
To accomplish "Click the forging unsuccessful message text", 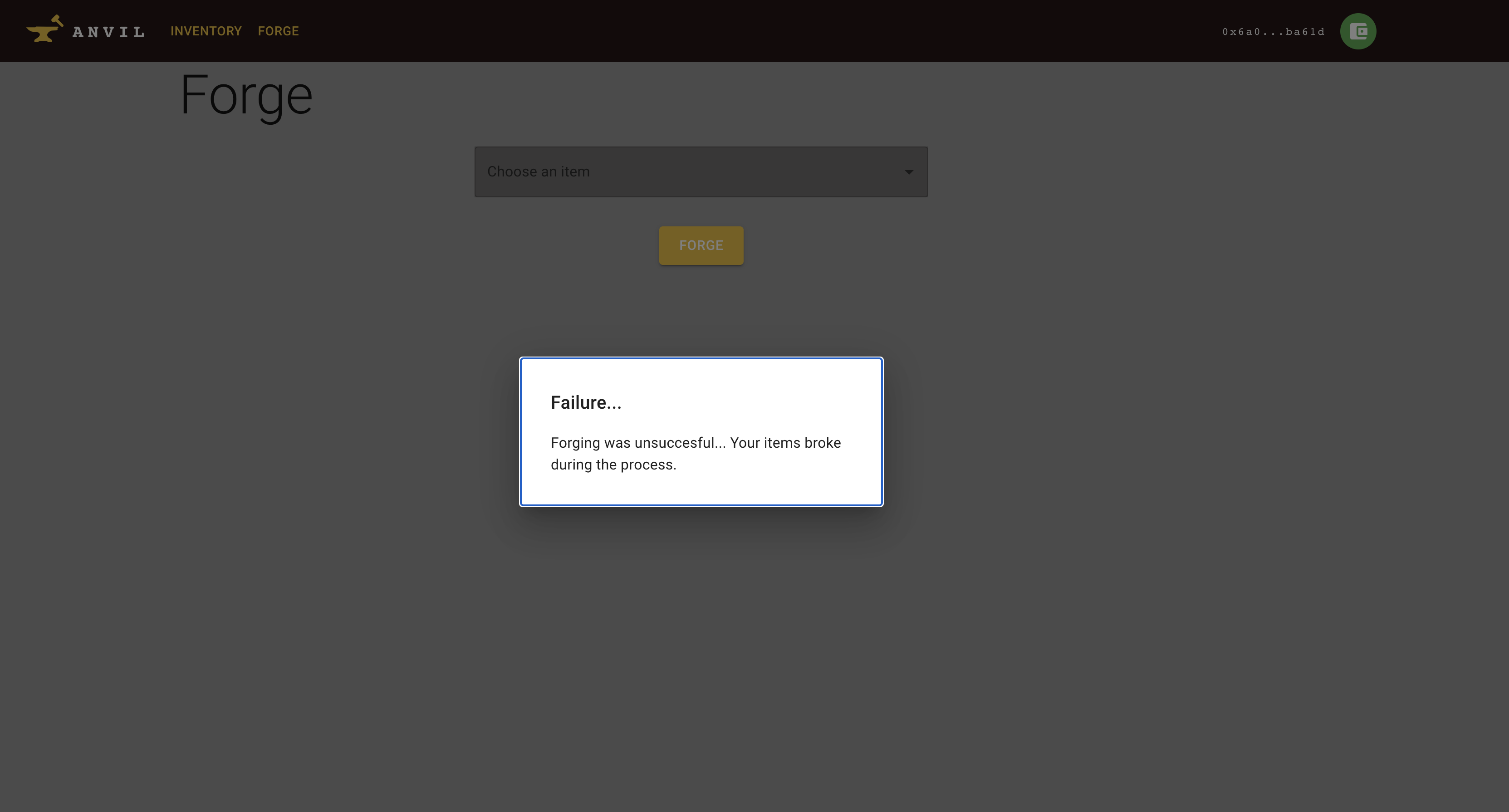I will (696, 443).
